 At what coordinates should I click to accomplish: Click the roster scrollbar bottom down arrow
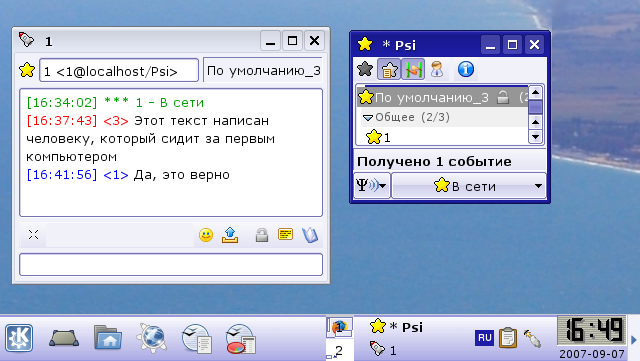point(535,136)
